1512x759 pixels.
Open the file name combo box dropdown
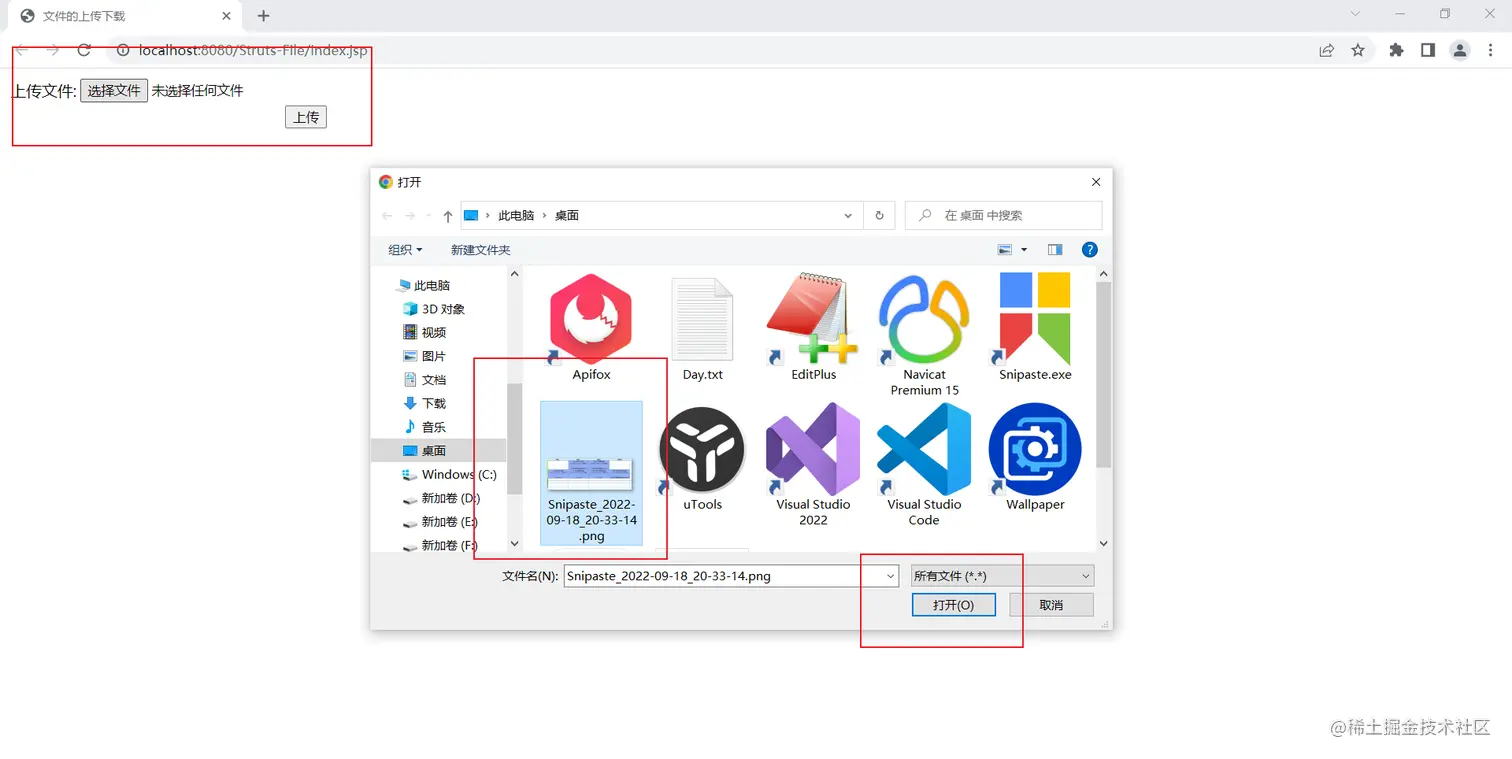click(889, 575)
